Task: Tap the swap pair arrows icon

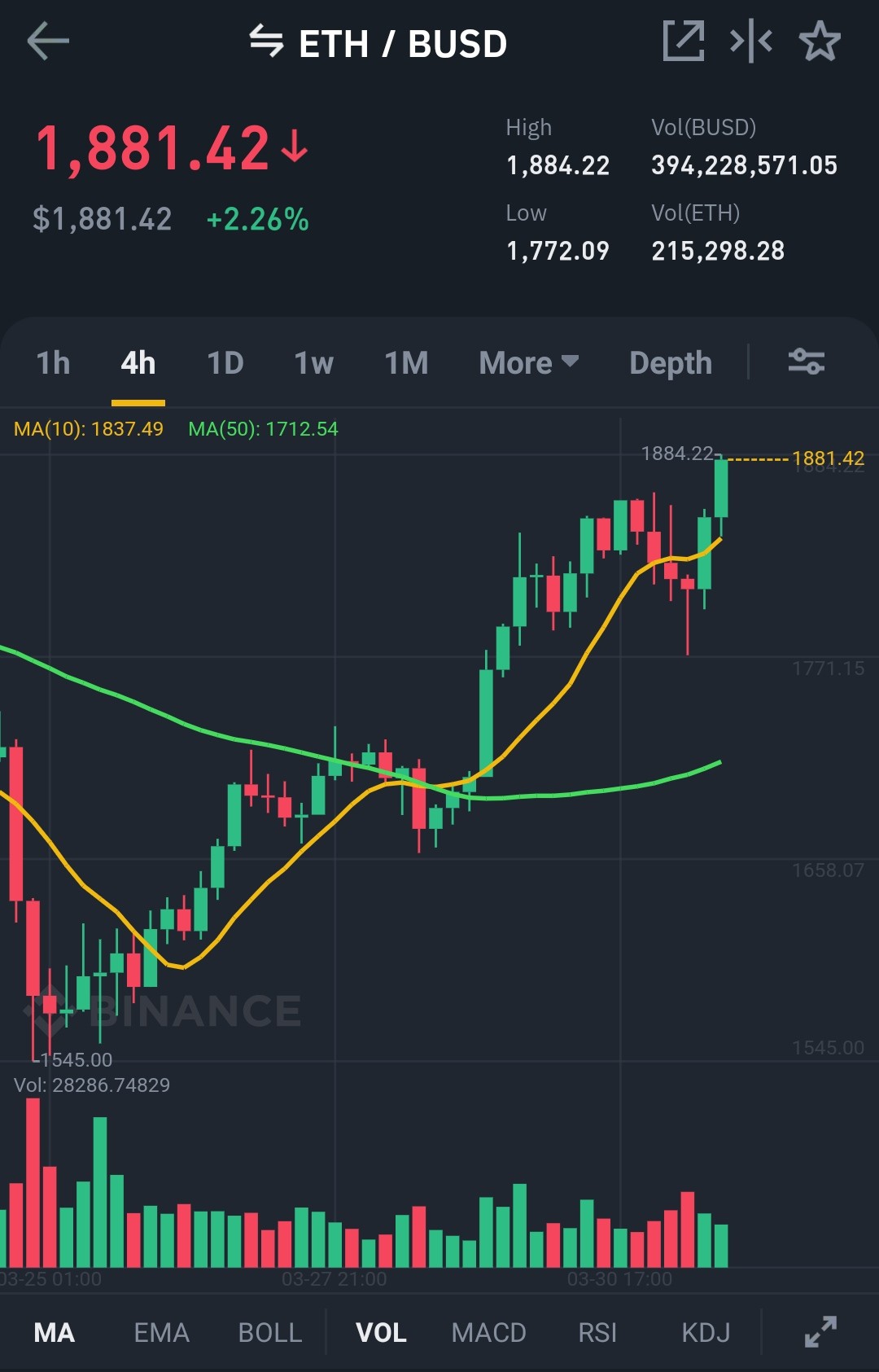Action: (266, 41)
